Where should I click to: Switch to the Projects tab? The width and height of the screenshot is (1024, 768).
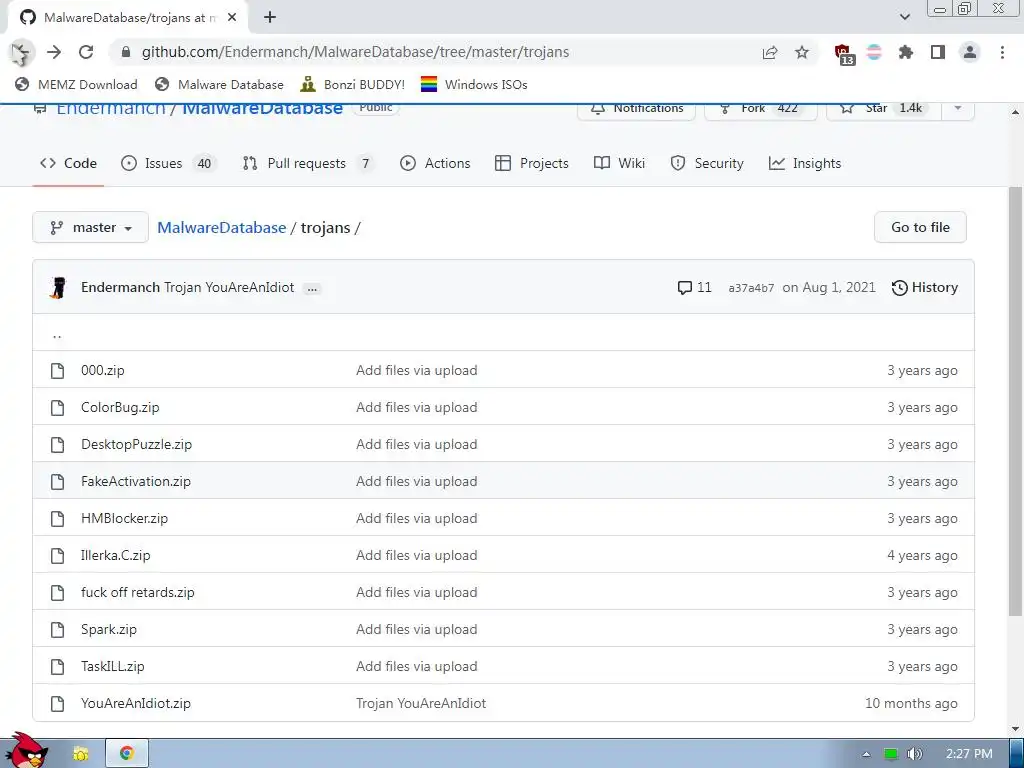[x=532, y=163]
